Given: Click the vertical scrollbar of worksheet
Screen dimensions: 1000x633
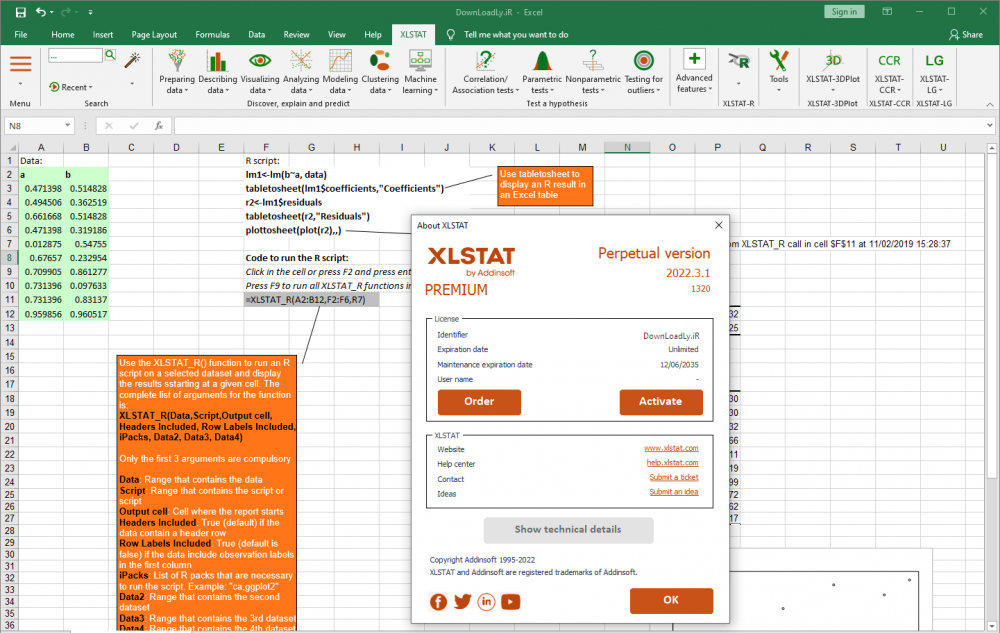Looking at the screenshot, I should click(x=992, y=386).
